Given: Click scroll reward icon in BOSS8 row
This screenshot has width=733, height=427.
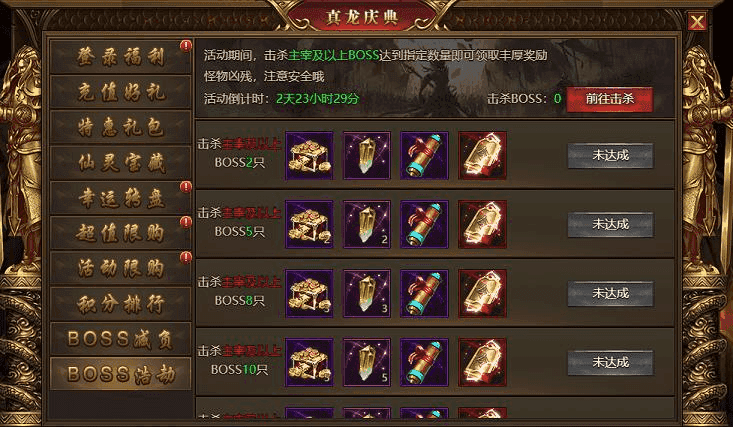Looking at the screenshot, I should pos(424,293).
